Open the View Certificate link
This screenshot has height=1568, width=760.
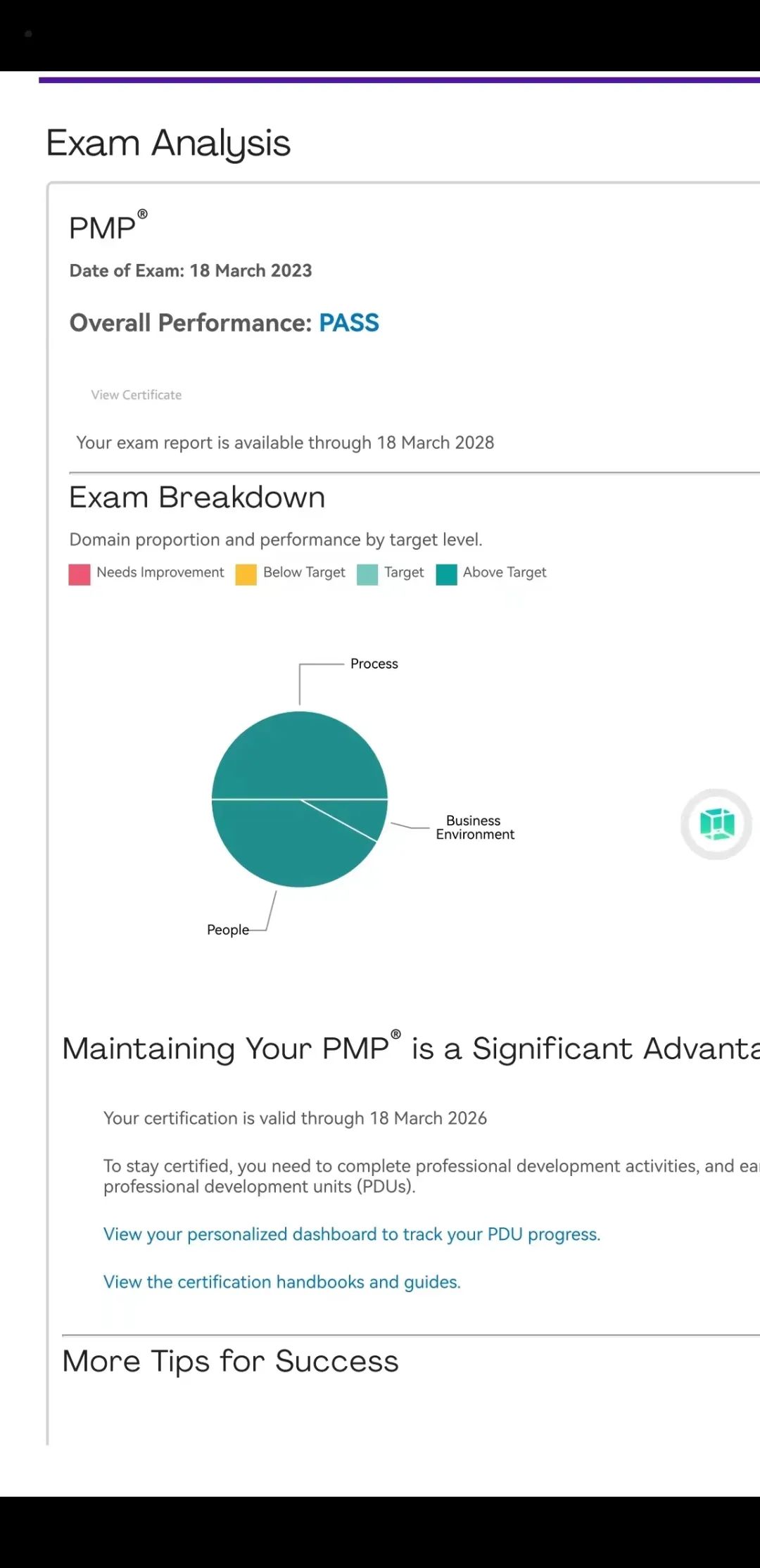[136, 395]
